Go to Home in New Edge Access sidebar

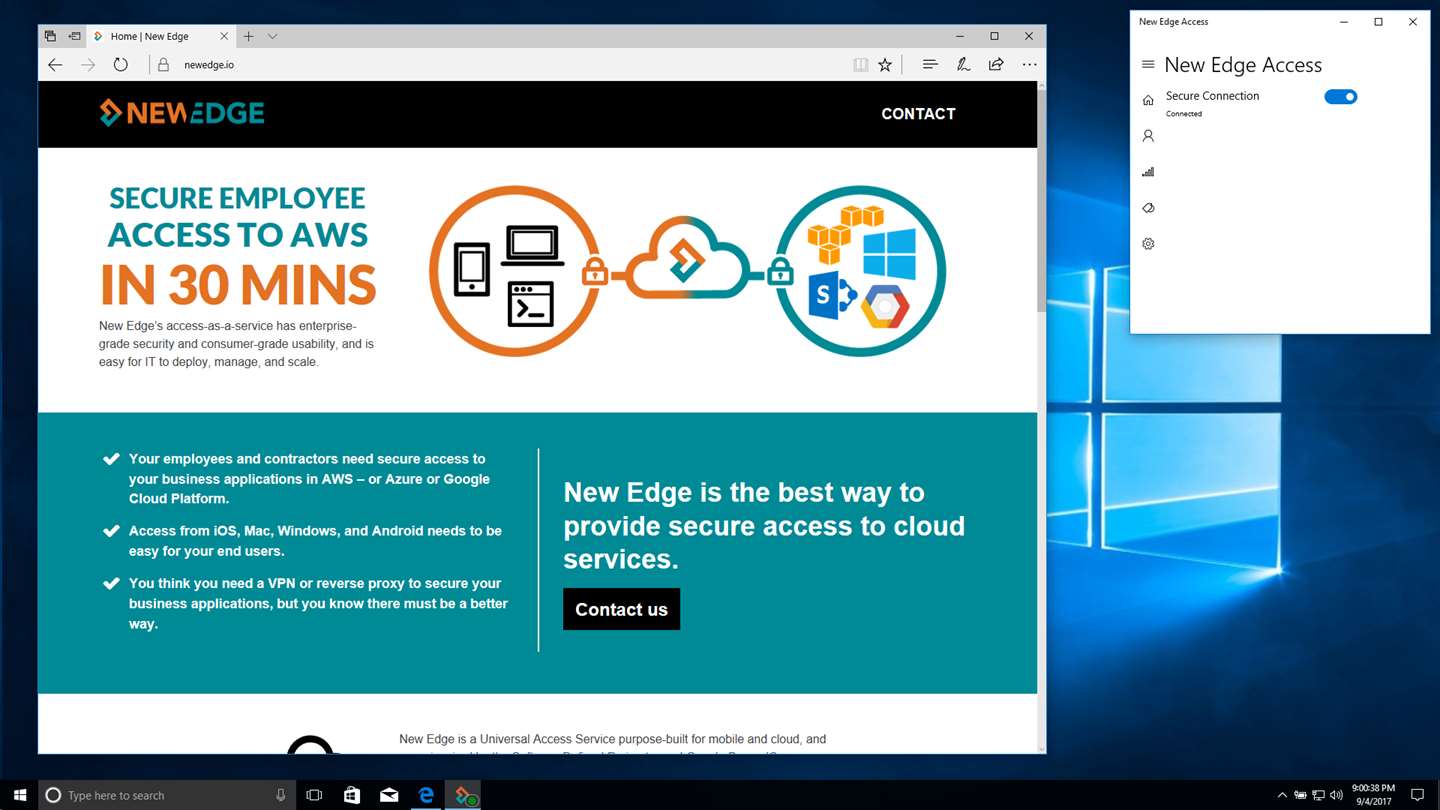coord(1148,100)
